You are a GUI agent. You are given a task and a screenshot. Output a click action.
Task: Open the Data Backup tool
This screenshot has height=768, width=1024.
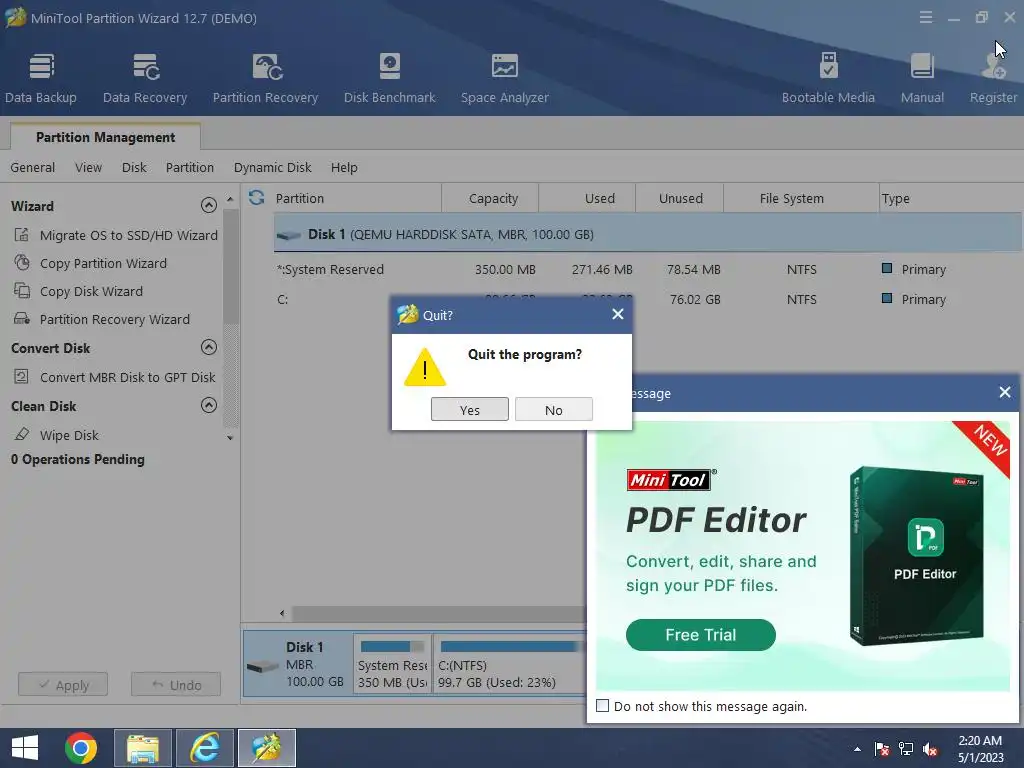point(41,78)
